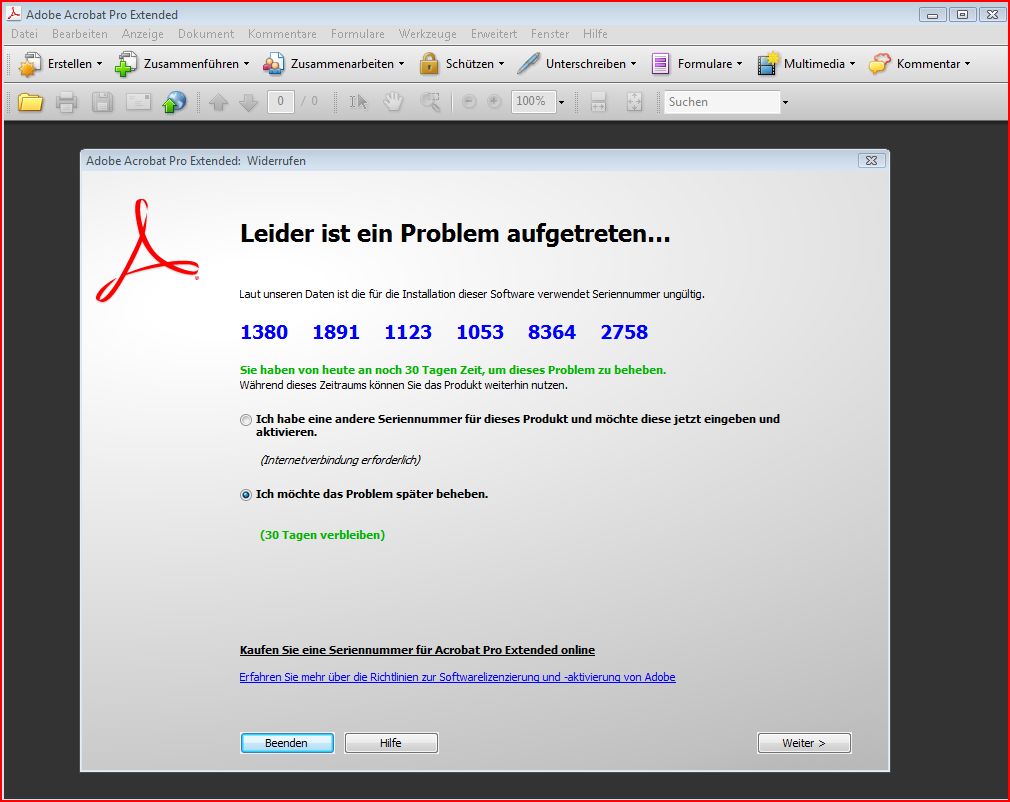The width and height of the screenshot is (1010, 802).
Task: Click serial number segment 1380
Action: click(264, 332)
